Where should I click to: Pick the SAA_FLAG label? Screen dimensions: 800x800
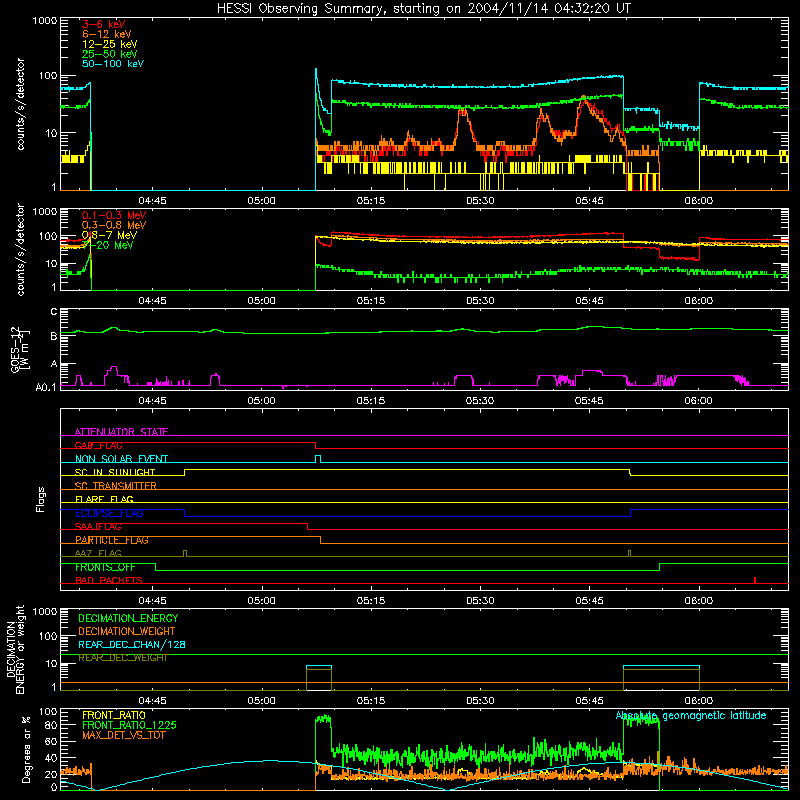pyautogui.click(x=98, y=527)
